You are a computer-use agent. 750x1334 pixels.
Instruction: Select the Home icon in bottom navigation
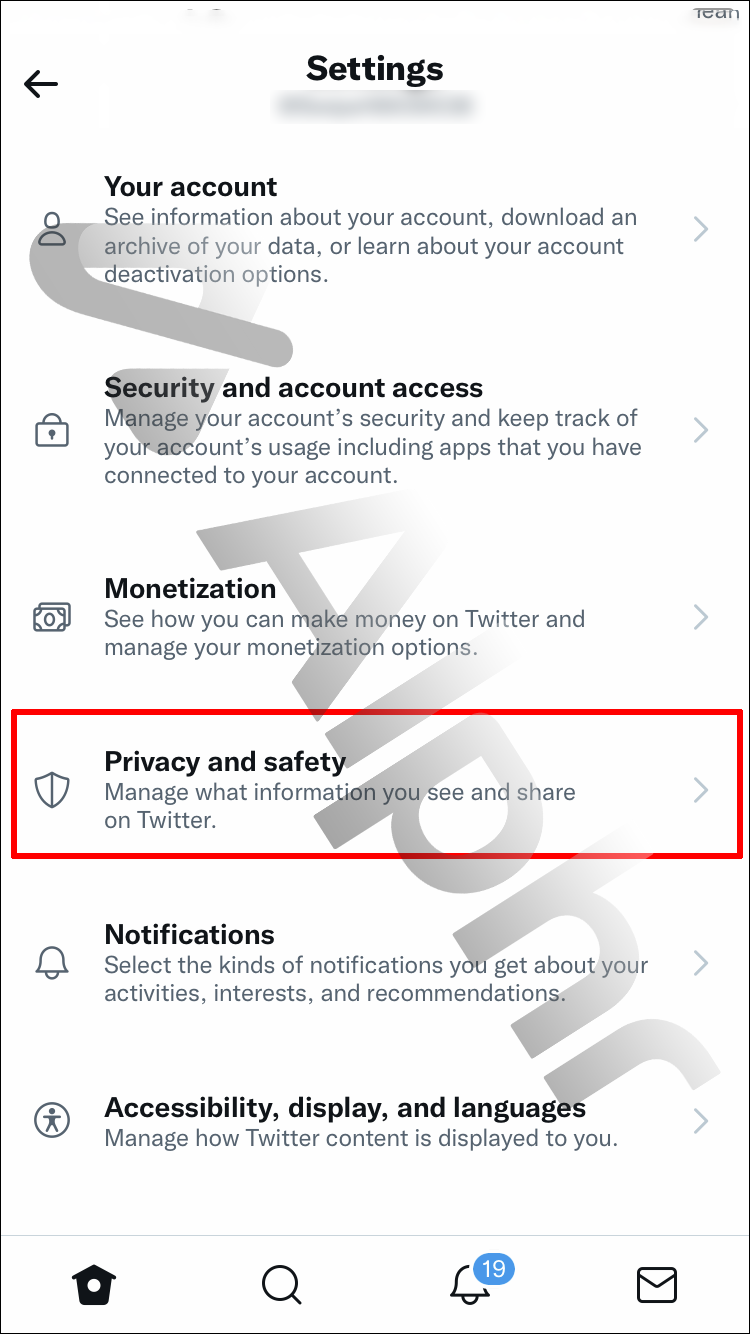point(93,1285)
